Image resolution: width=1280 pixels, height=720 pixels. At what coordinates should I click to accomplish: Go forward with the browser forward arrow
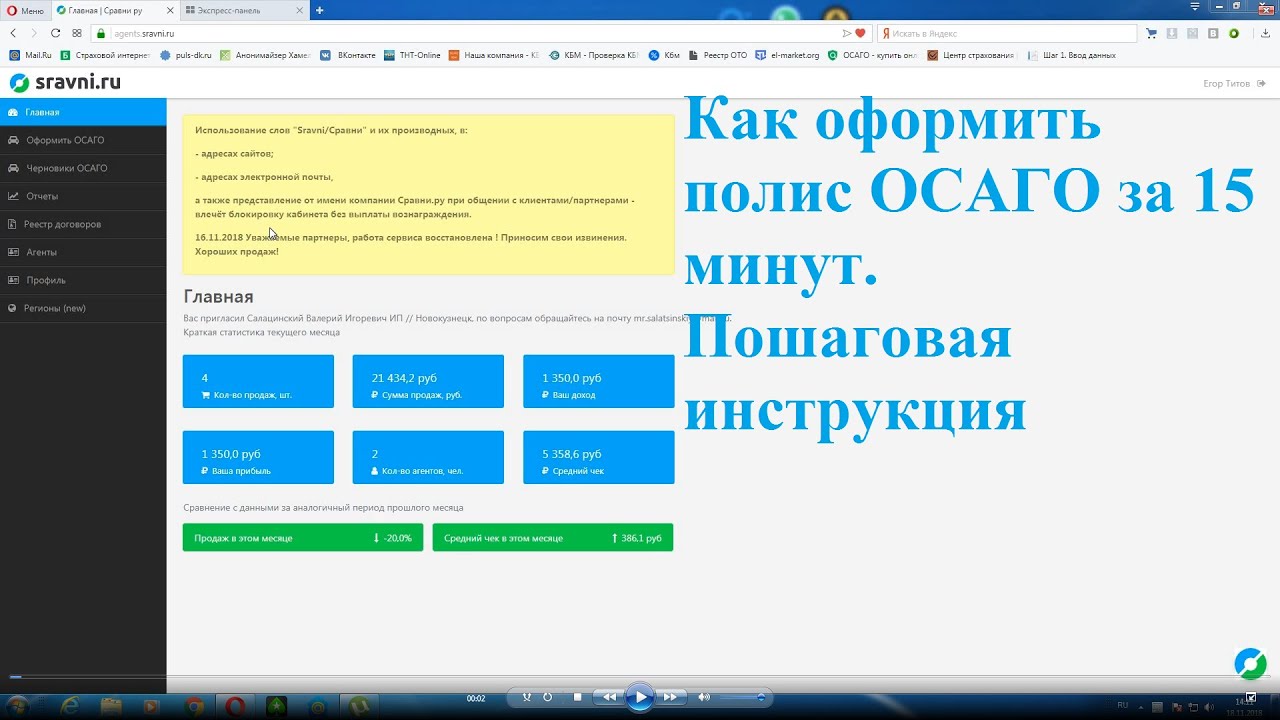tap(34, 33)
